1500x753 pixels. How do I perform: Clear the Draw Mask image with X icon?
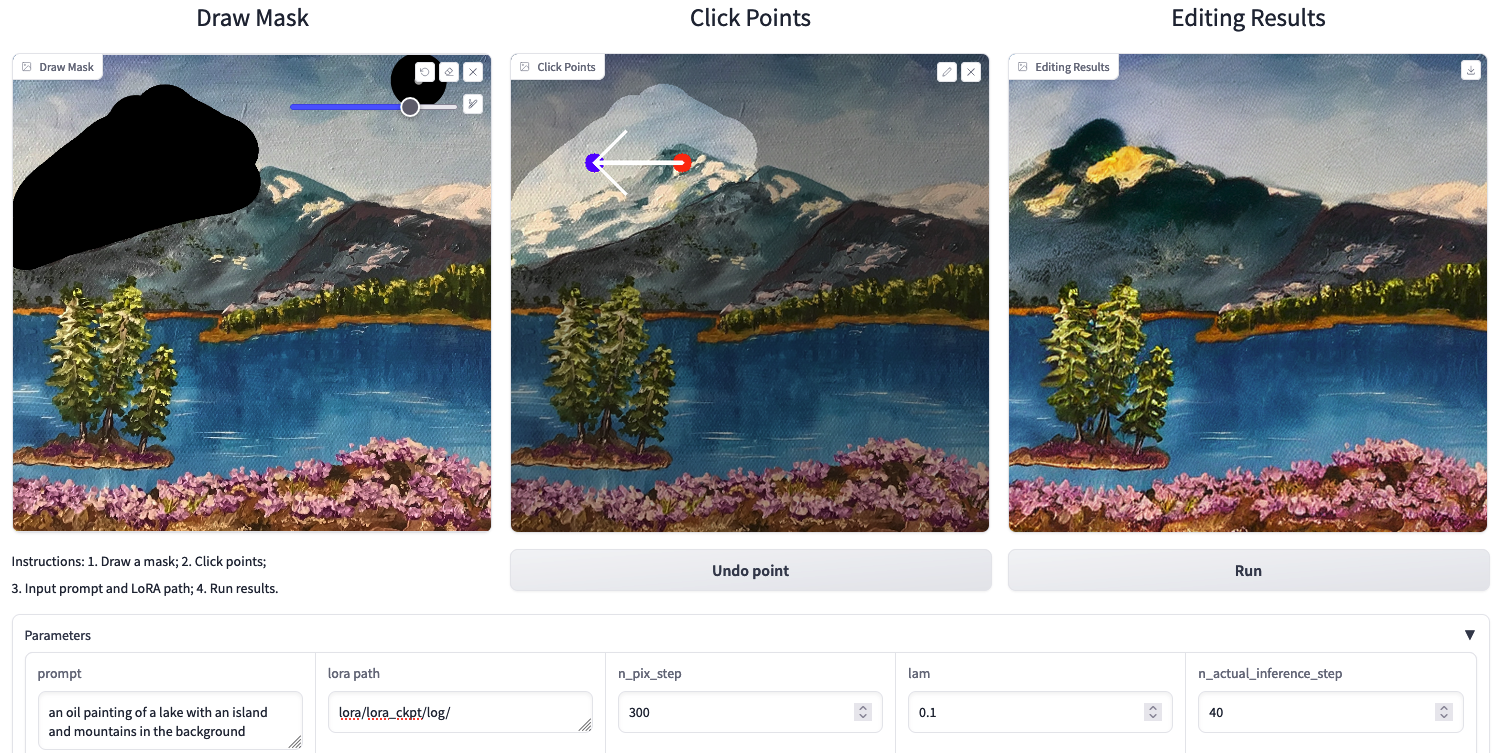tap(473, 72)
